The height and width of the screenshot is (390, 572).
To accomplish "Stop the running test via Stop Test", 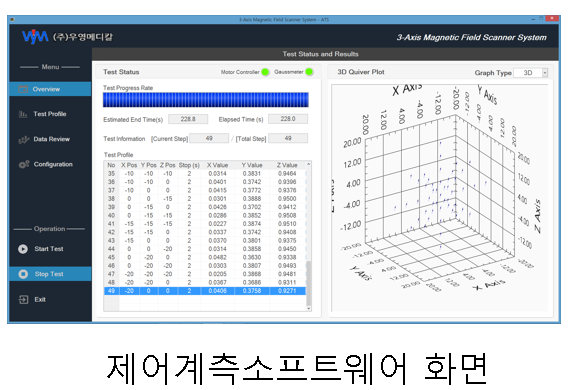I will tap(50, 274).
